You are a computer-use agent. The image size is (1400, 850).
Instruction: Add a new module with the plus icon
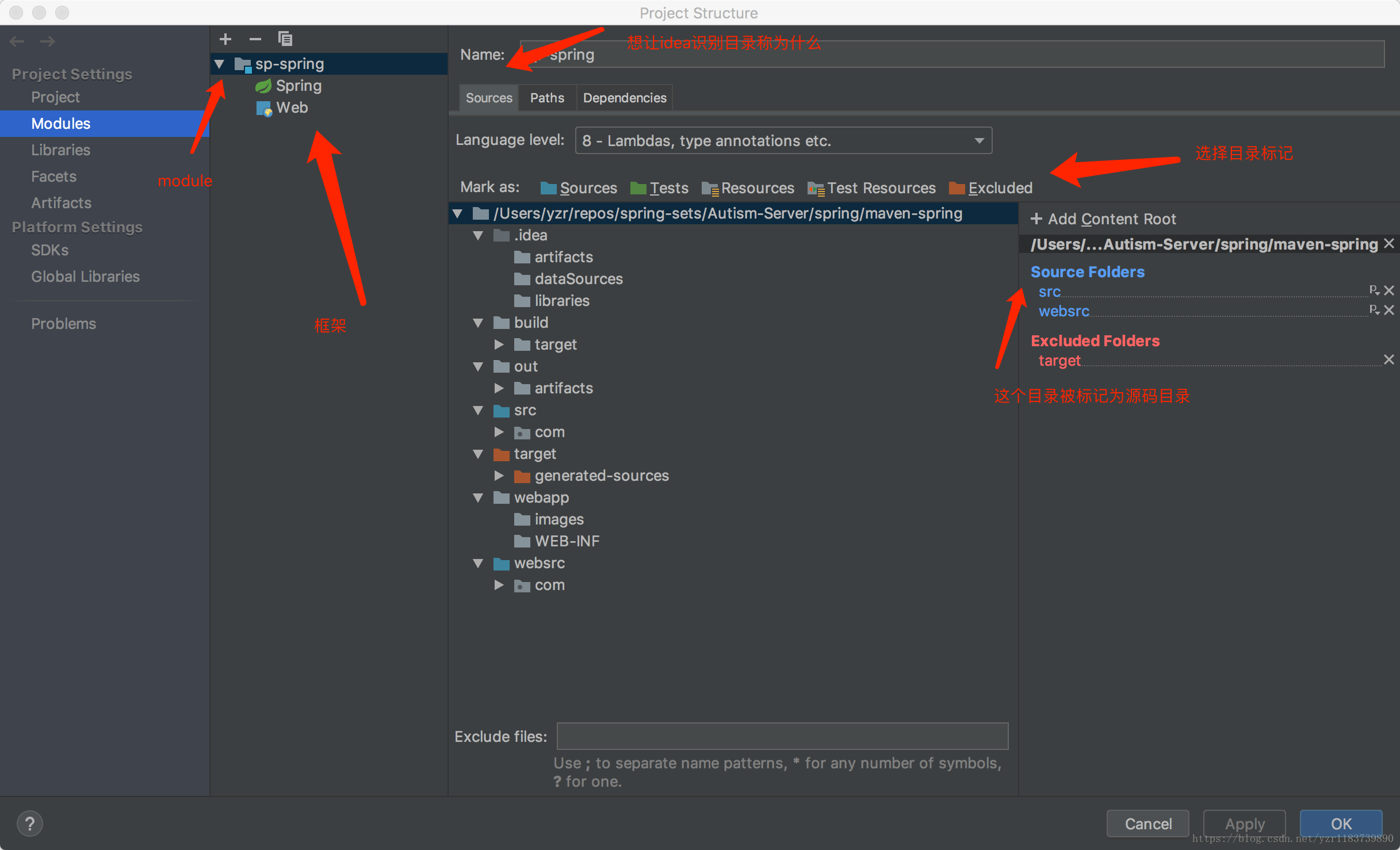point(225,39)
